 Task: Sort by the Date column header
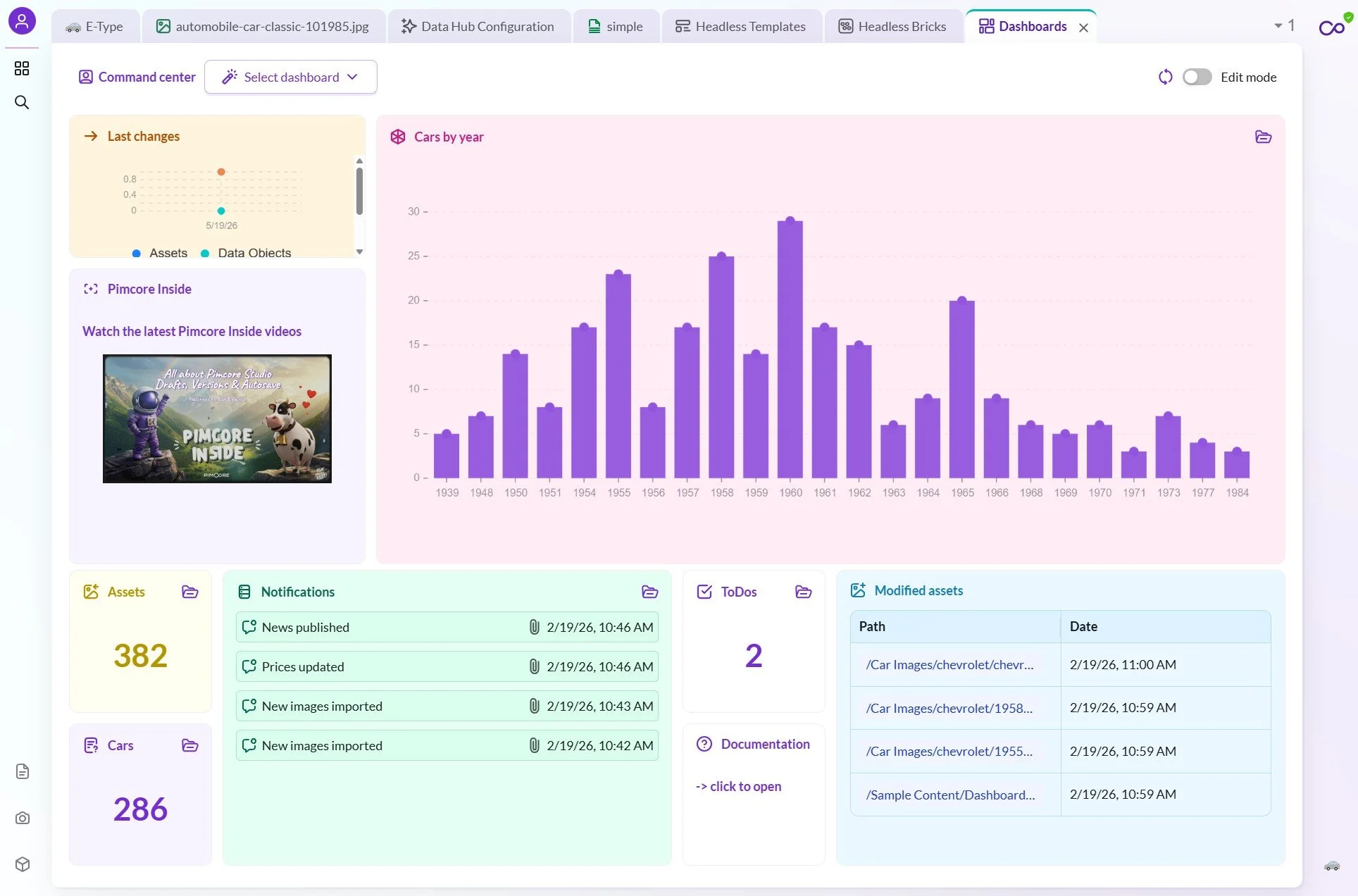coord(1166,626)
